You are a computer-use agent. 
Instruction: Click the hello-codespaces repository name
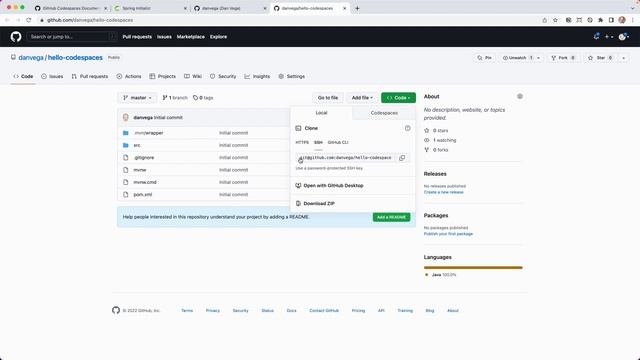pyautogui.click(x=75, y=58)
